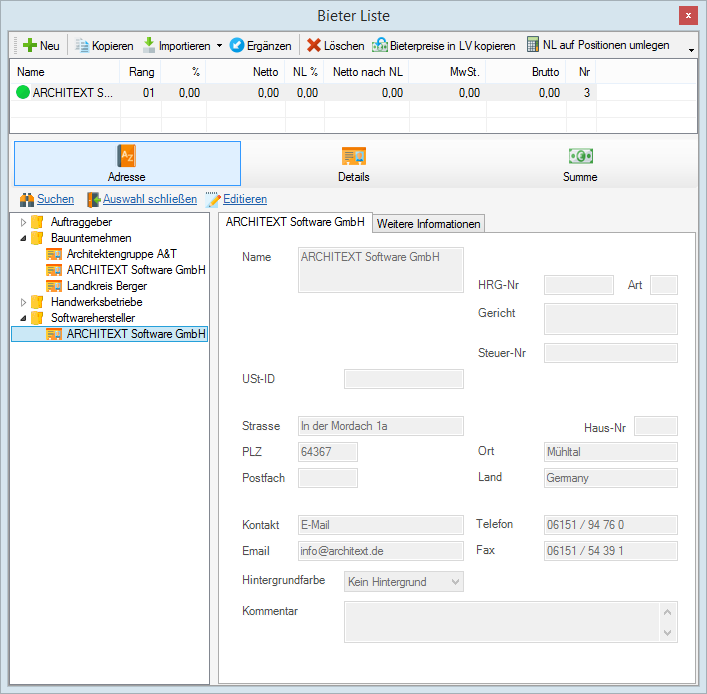Image resolution: width=707 pixels, height=694 pixels.
Task: Click the Brutto column header
Action: point(526,72)
